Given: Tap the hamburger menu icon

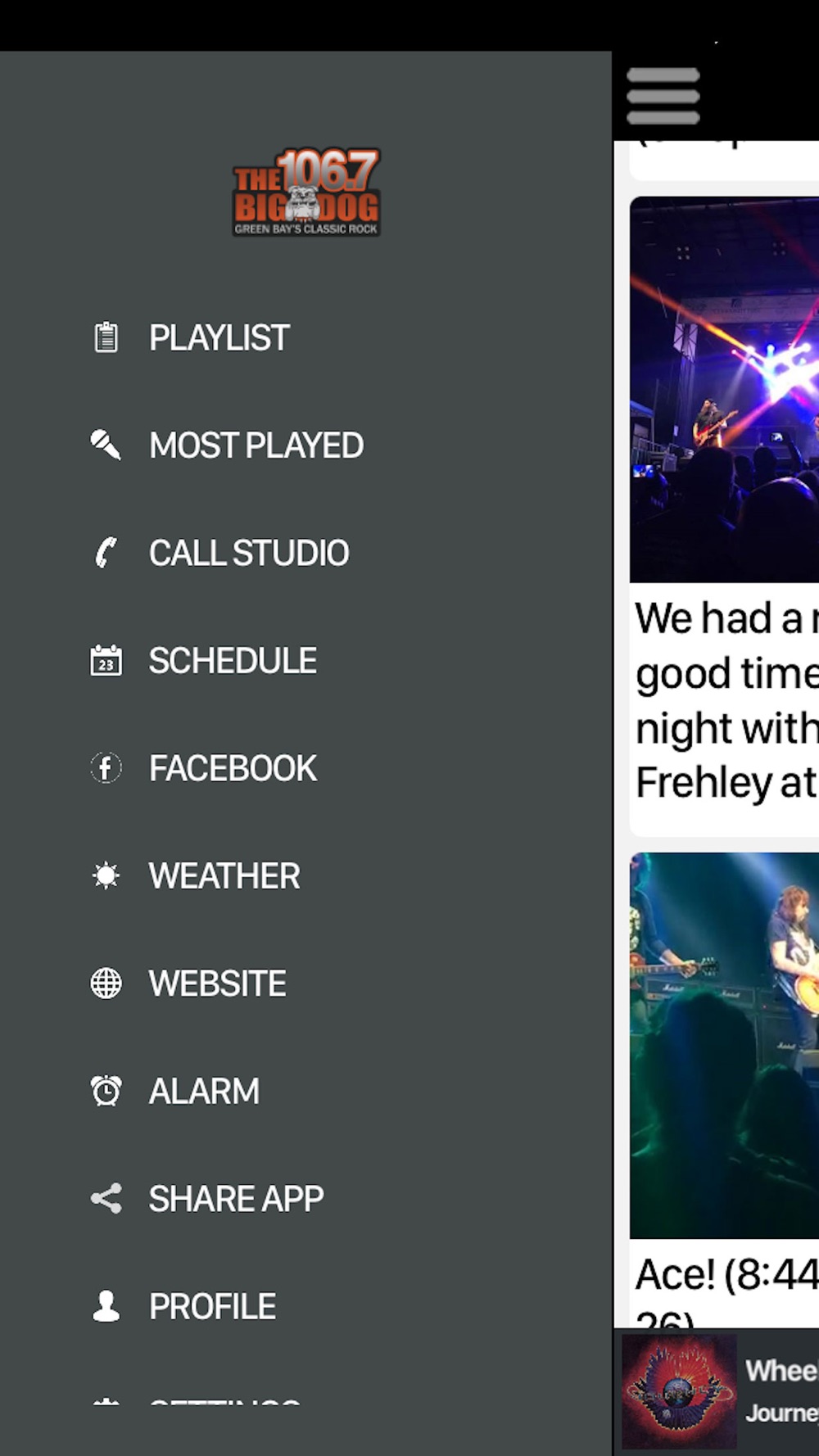Looking at the screenshot, I should pyautogui.click(x=663, y=96).
